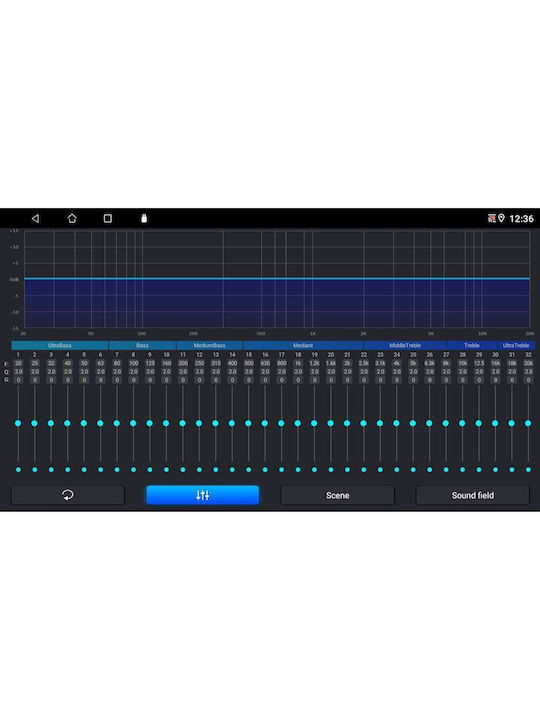
Task: Click band 27 gain slider knob
Action: 446,423
